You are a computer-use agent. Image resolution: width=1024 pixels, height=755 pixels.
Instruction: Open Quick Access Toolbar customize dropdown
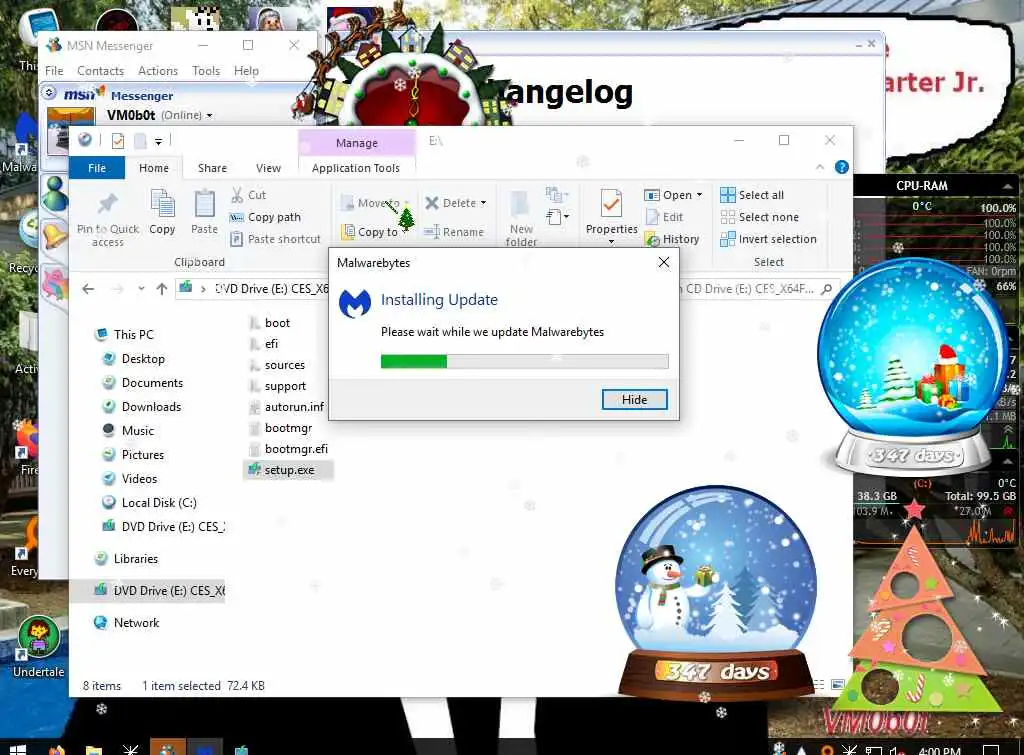coord(159,141)
